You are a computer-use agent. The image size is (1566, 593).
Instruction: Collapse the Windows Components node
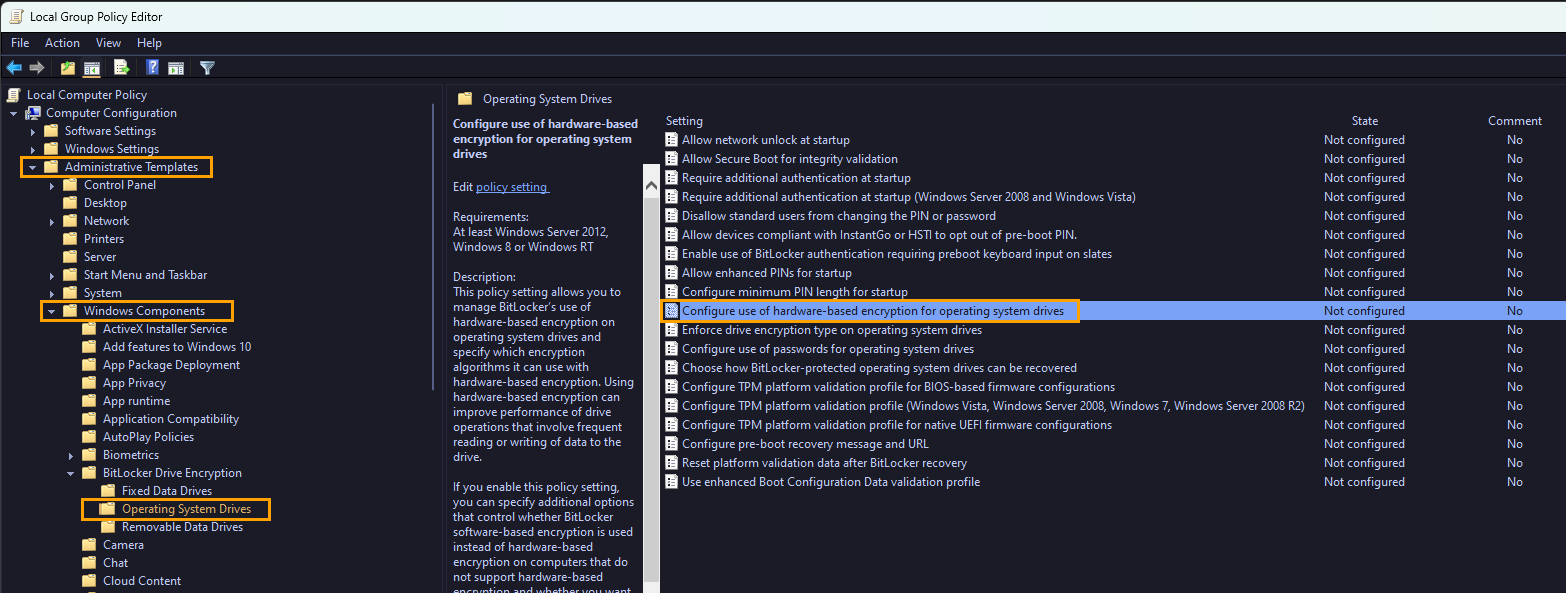click(x=52, y=311)
